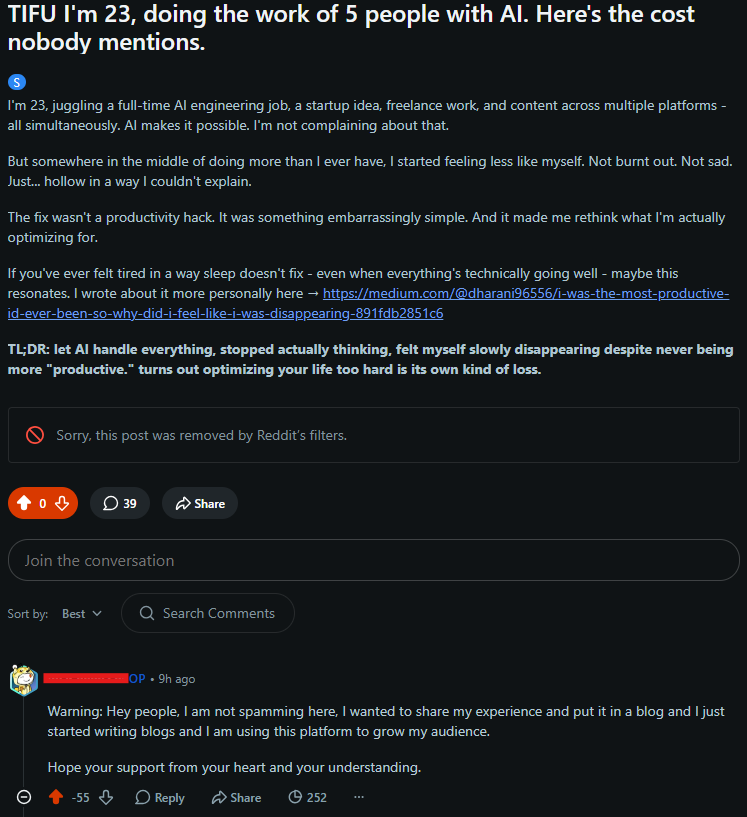Open the comment's three-dot more menu
747x817 pixels.
(x=359, y=797)
